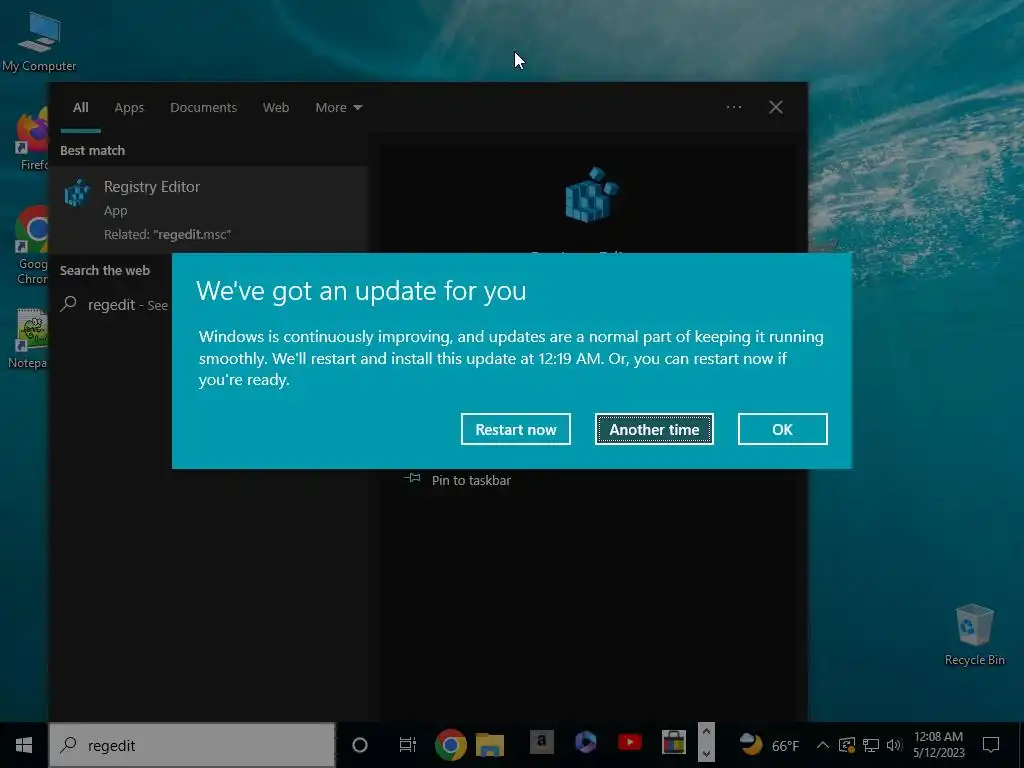Screen dimensions: 1024x768
Task: Open Task View from taskbar
Action: pos(408,745)
